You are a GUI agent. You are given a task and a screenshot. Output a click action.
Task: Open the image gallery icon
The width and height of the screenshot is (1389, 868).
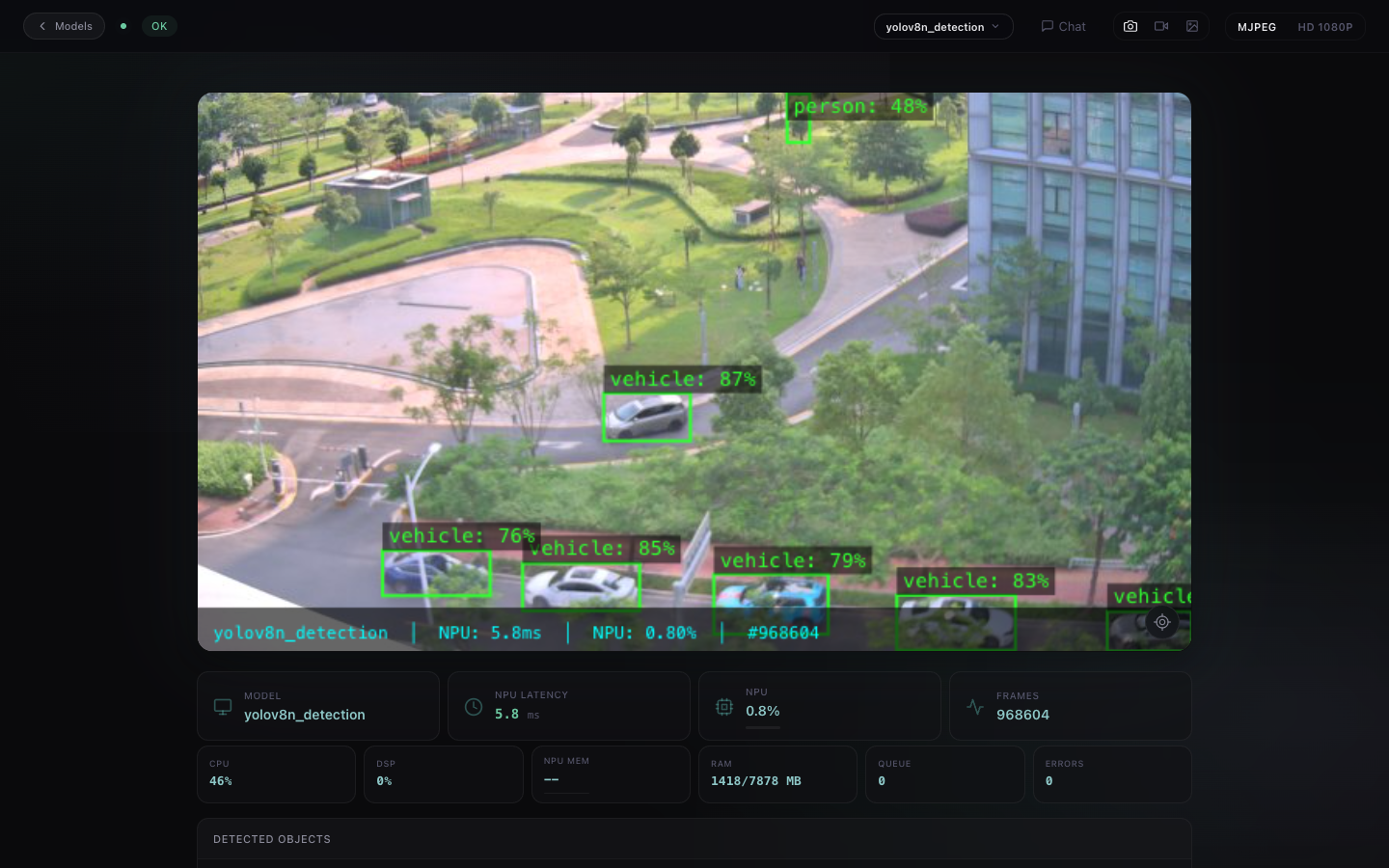click(x=1192, y=26)
